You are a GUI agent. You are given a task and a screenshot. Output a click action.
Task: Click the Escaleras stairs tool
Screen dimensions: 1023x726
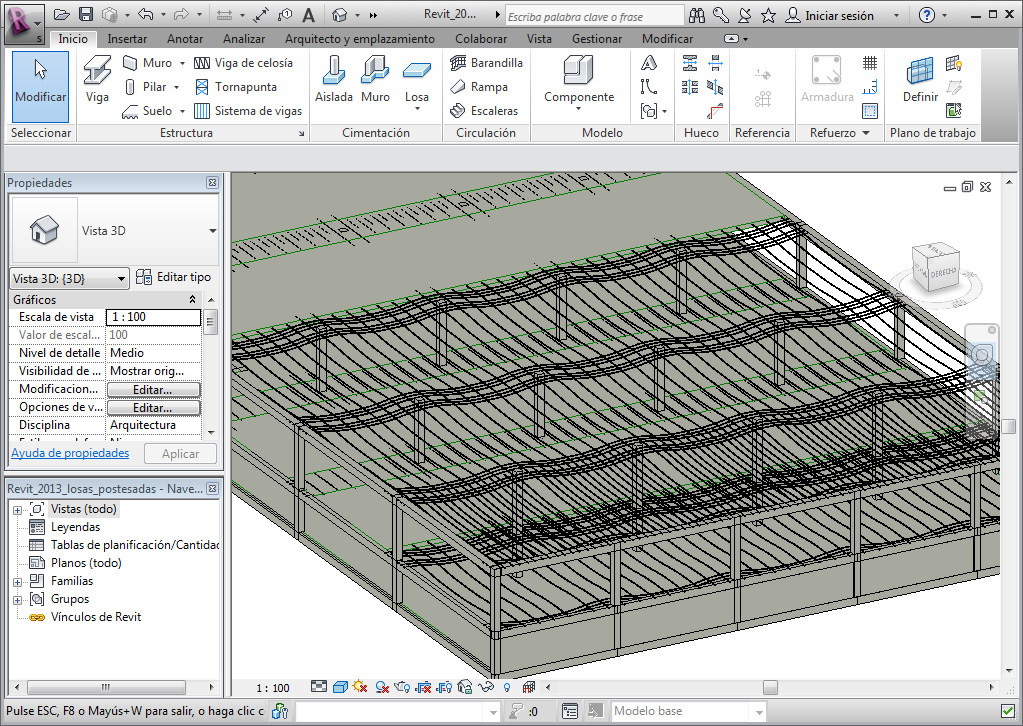click(484, 111)
